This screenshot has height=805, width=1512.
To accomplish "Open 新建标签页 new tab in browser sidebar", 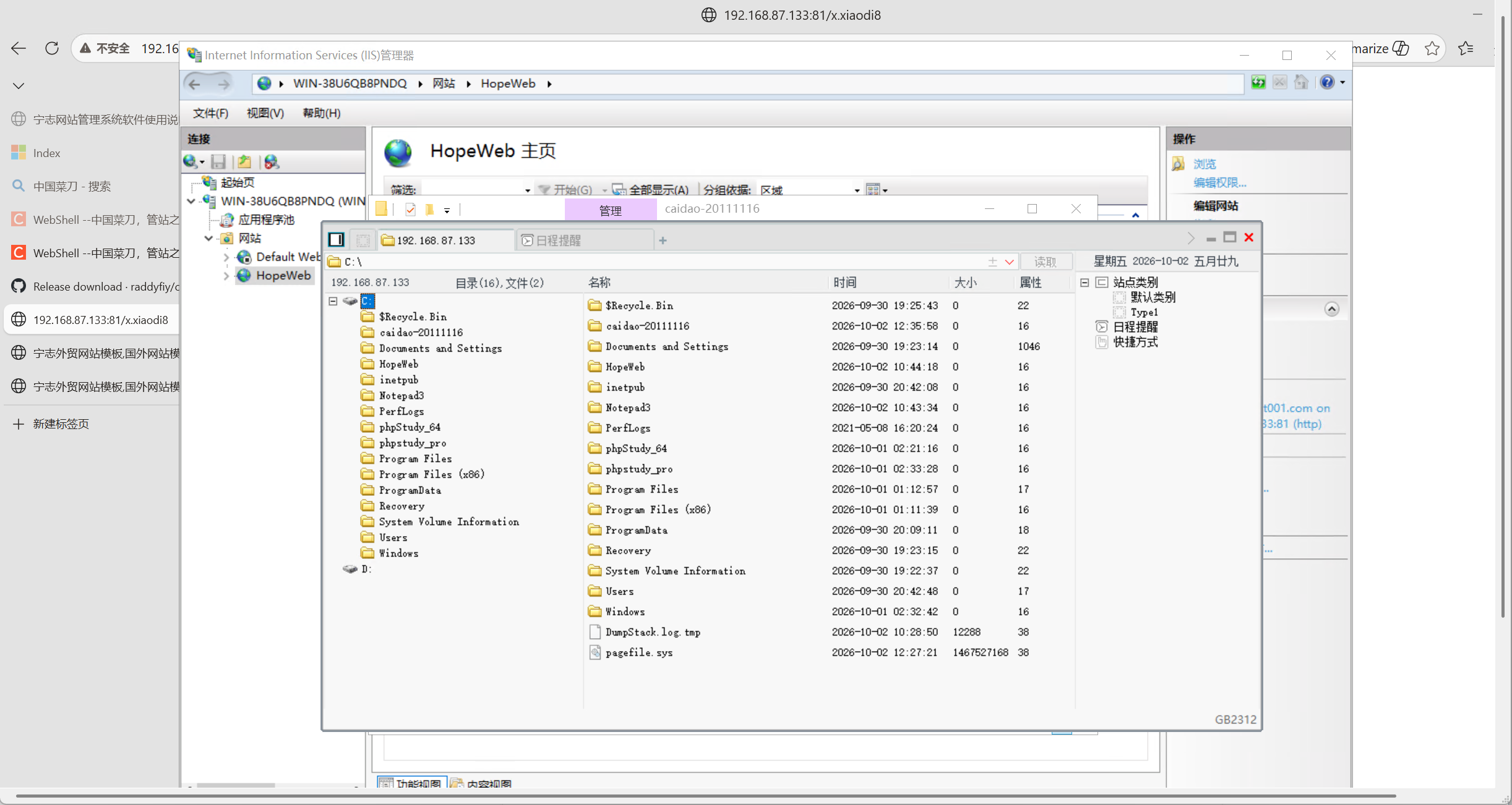I will [x=61, y=424].
